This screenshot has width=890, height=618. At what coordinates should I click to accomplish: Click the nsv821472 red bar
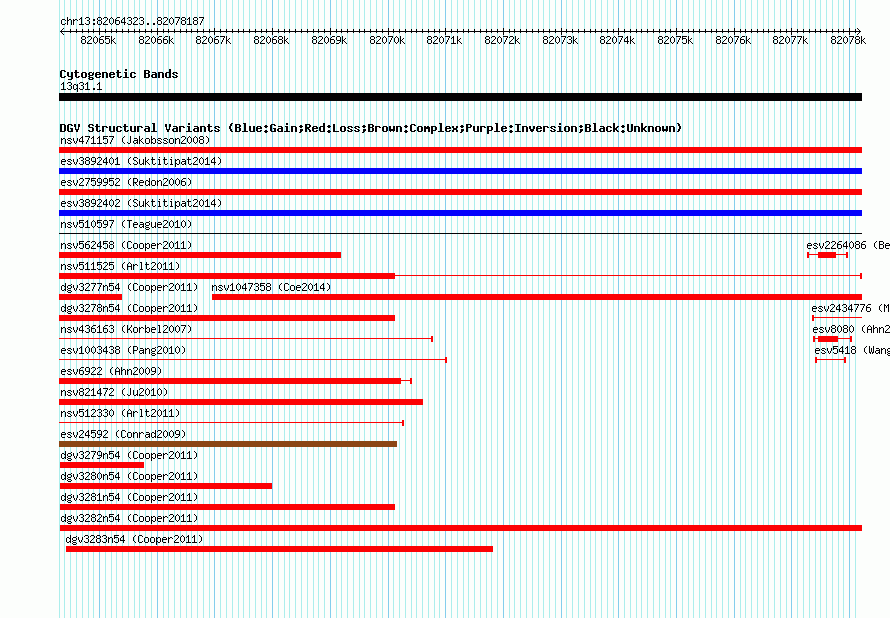coord(241,402)
